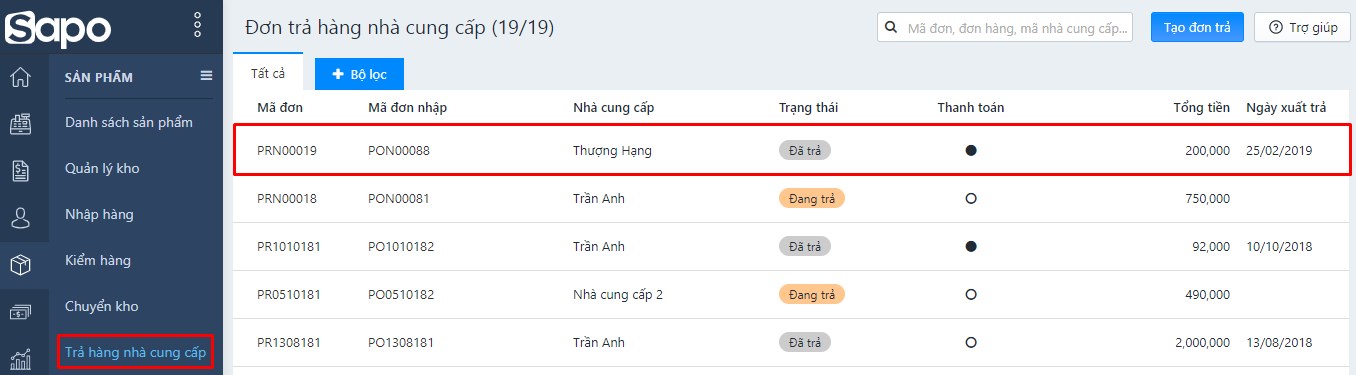Click the Sapo logo

point(58,27)
